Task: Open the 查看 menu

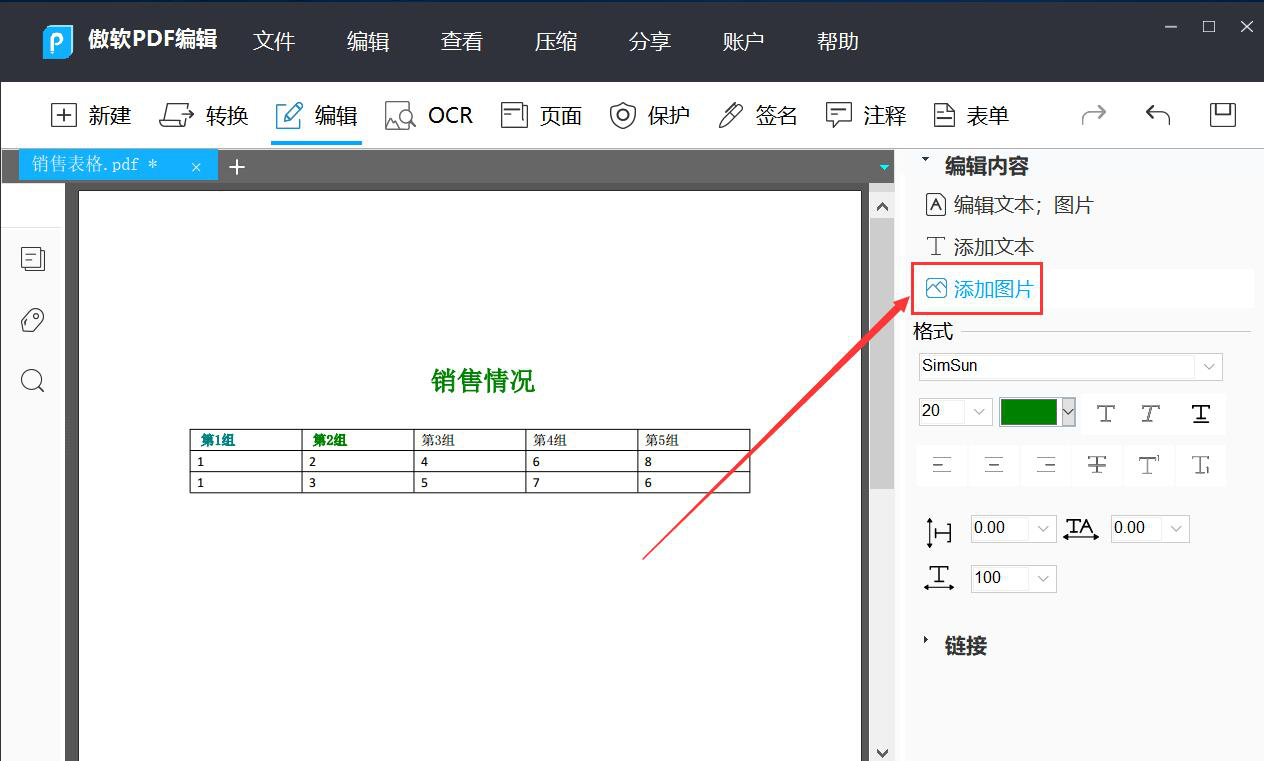Action: click(x=462, y=42)
